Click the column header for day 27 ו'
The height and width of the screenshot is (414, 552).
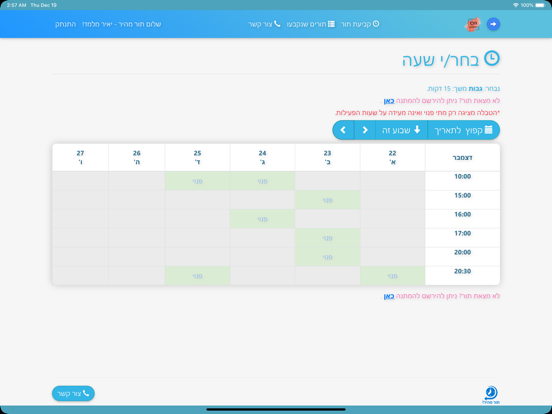[x=80, y=157]
